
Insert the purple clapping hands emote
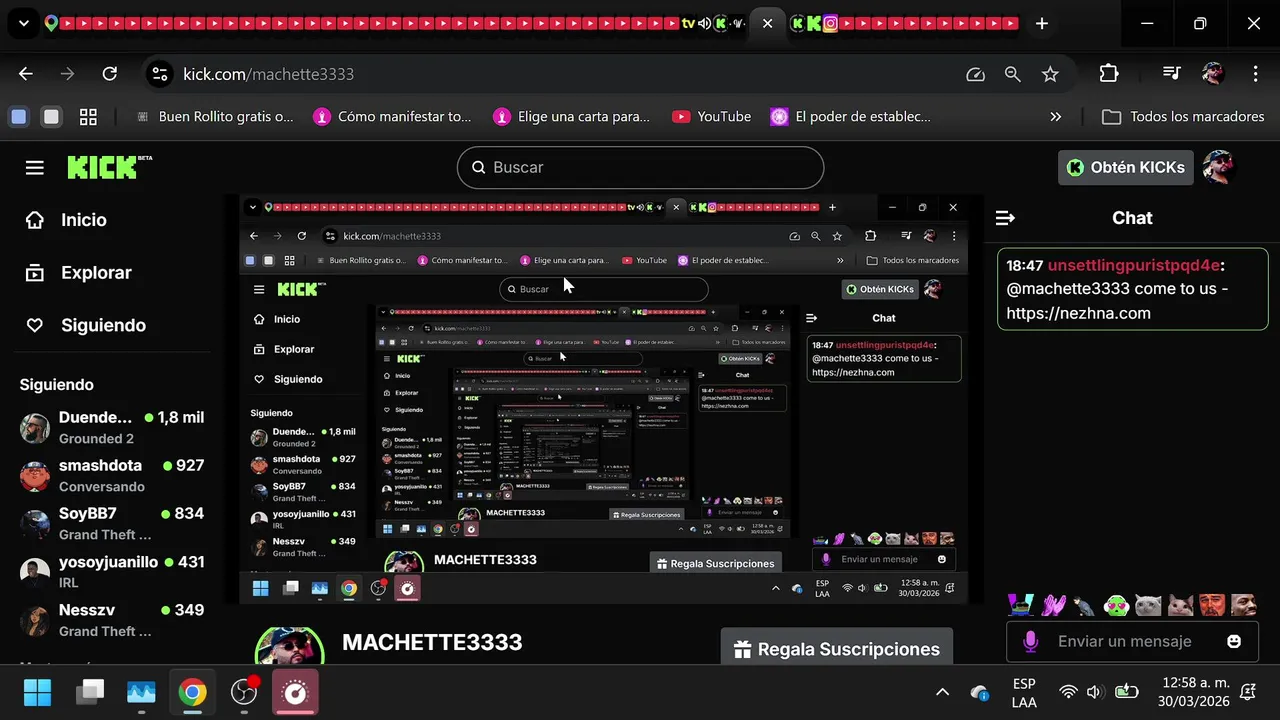click(x=1053, y=604)
